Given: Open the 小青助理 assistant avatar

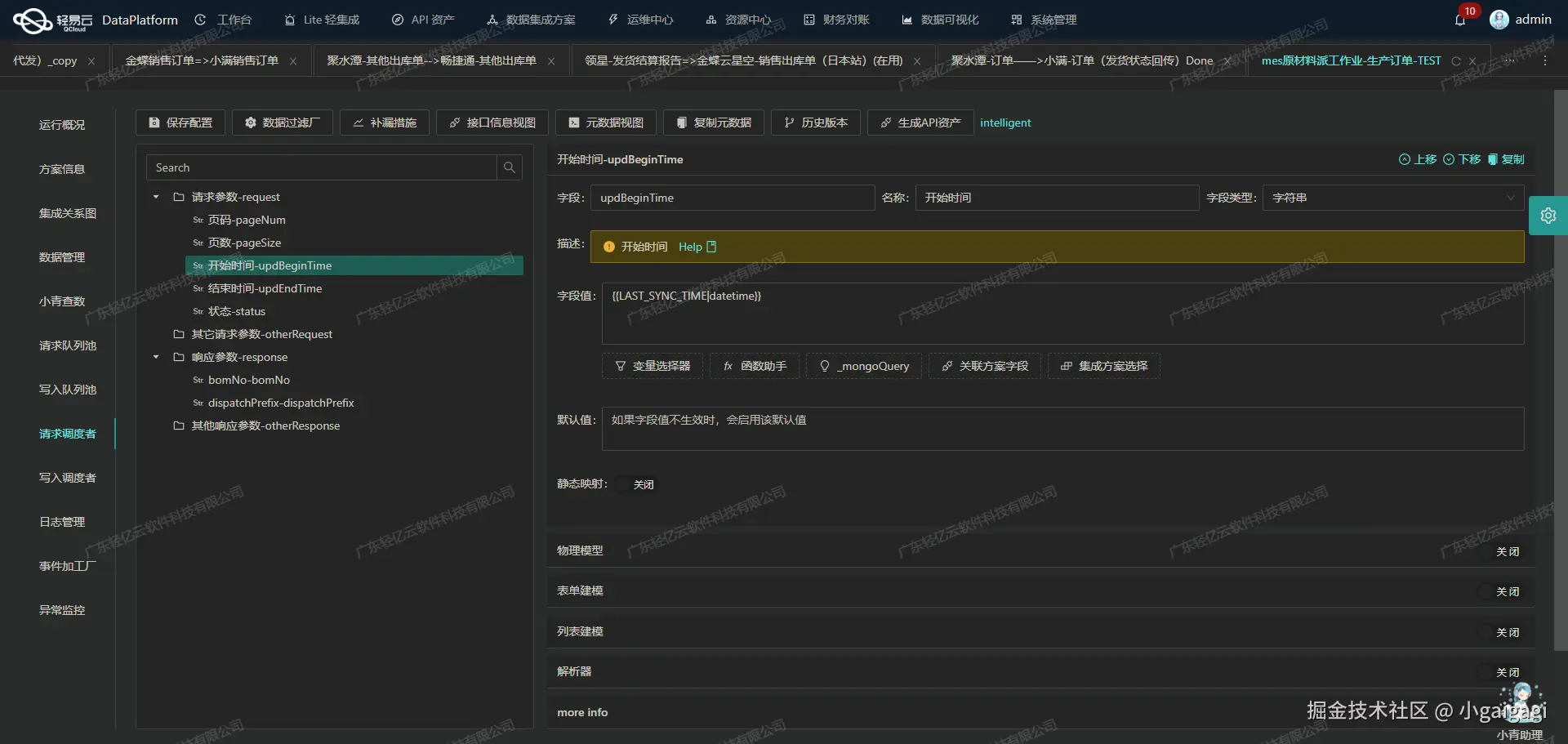Looking at the screenshot, I should [x=1521, y=704].
